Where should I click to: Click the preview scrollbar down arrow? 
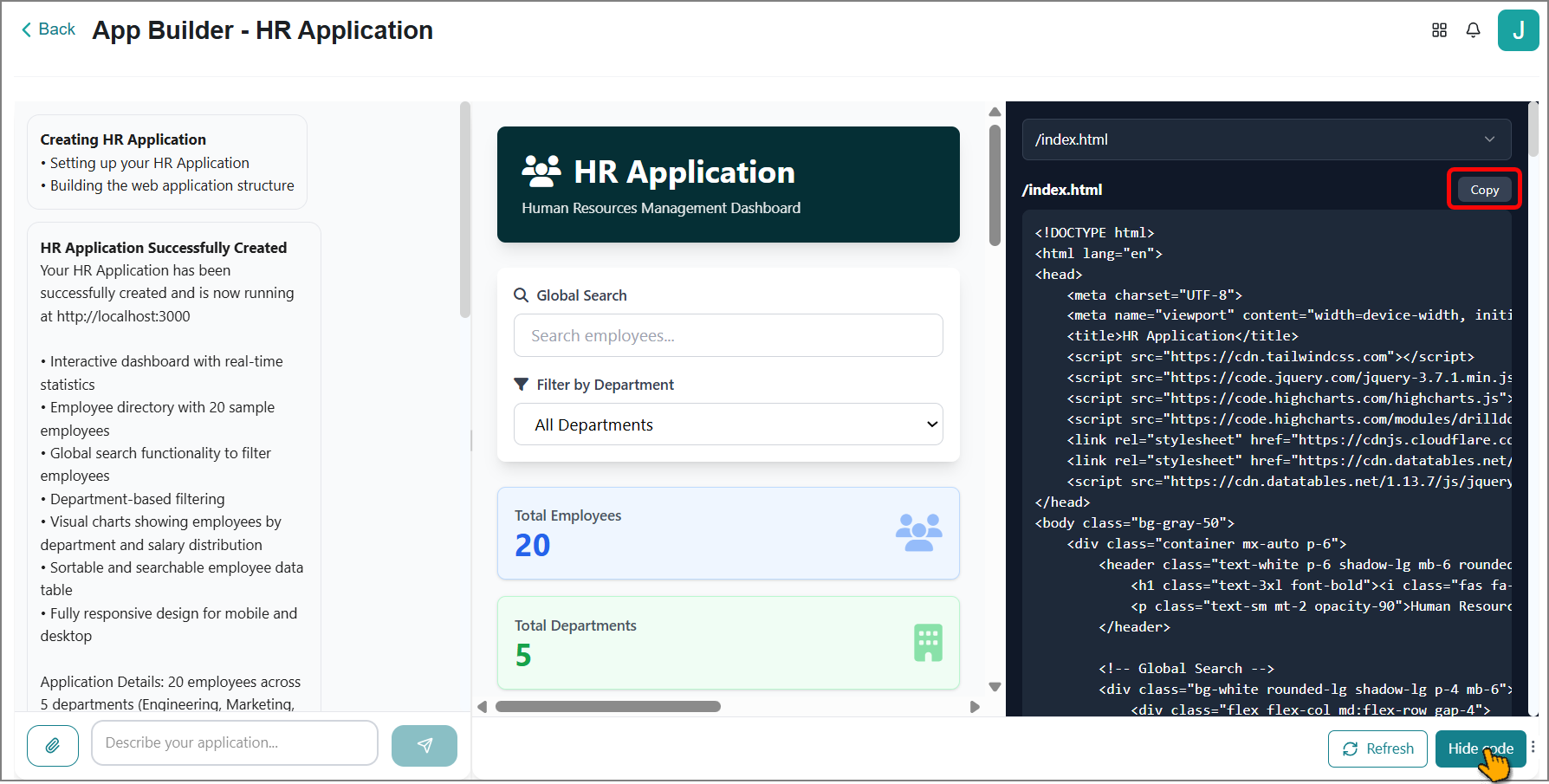[995, 687]
